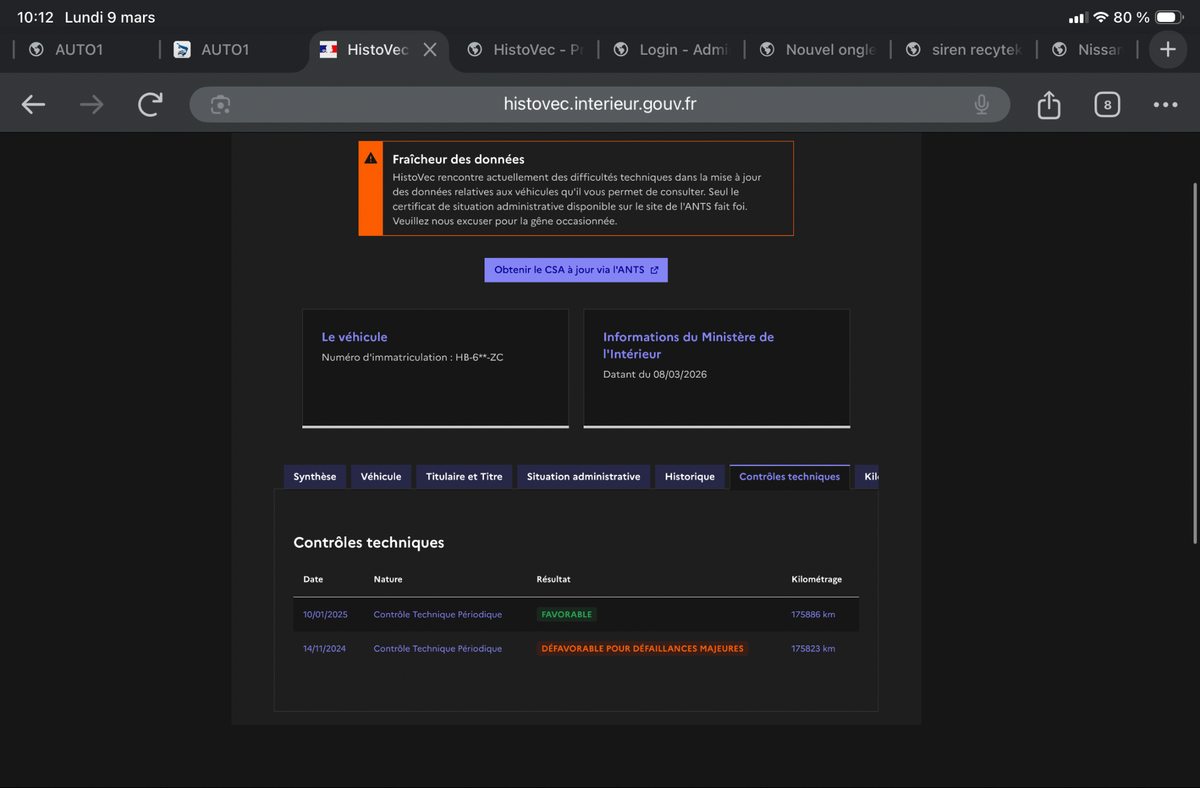The image size is (1200, 788).
Task: Switch to the Login - Admi tab
Action: click(670, 49)
